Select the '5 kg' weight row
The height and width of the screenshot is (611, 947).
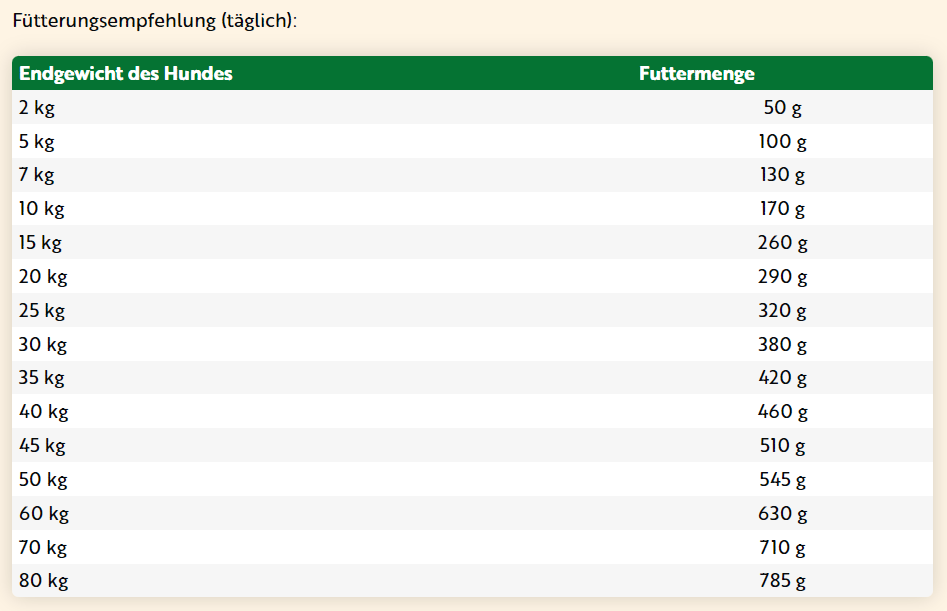36,142
